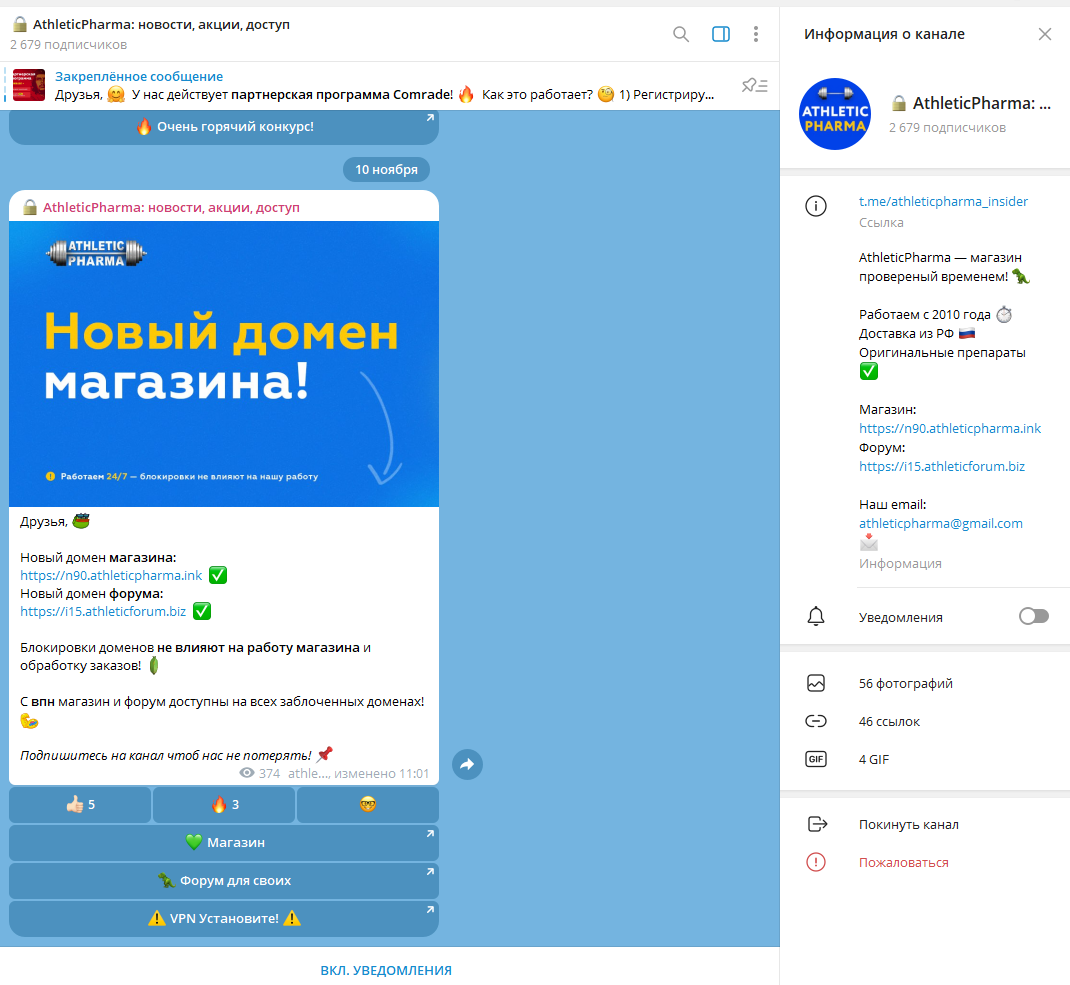Open the 46 ссылок shared links
Viewport: 1070px width, 985px height.
(889, 721)
